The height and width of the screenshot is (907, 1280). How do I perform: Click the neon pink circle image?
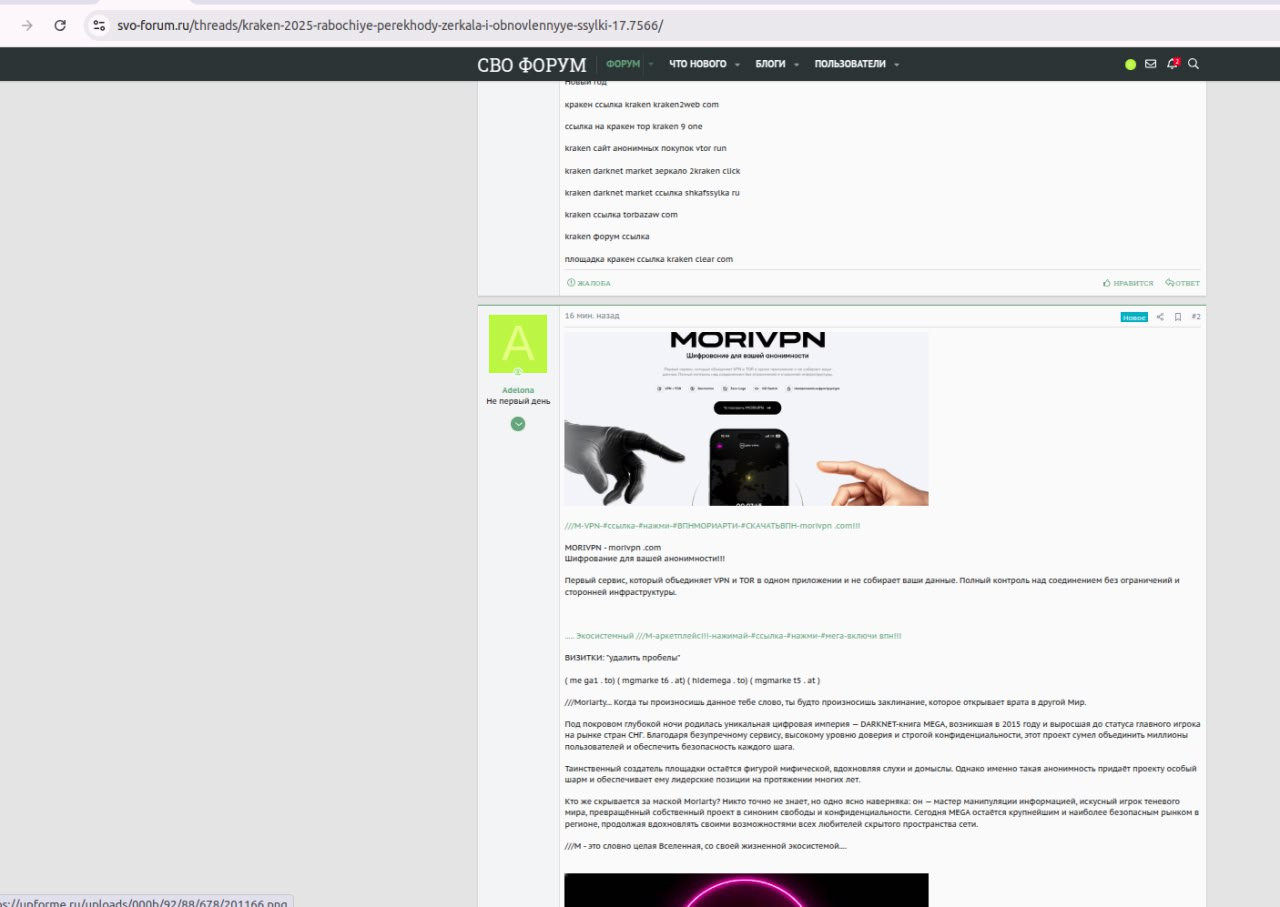click(746, 890)
